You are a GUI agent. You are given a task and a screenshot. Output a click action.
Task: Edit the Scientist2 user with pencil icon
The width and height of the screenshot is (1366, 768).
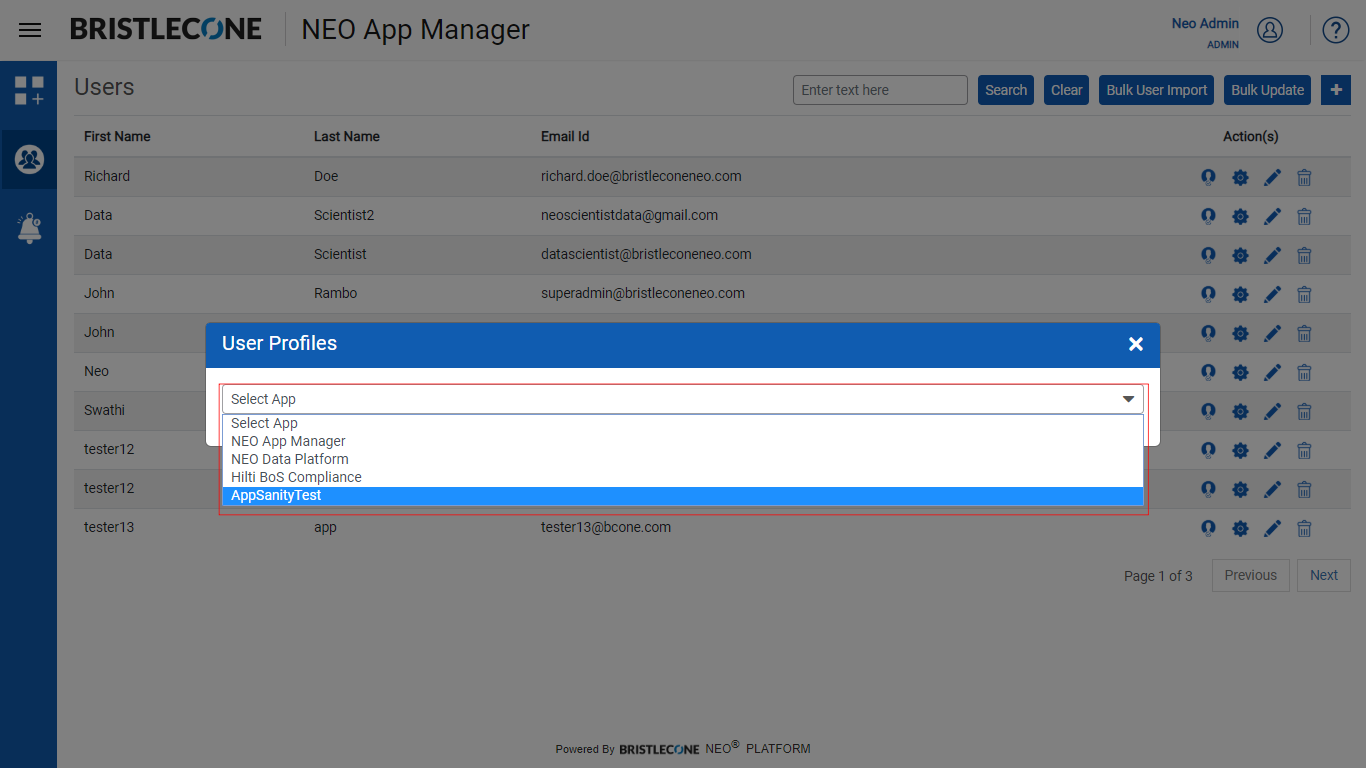[x=1272, y=216]
